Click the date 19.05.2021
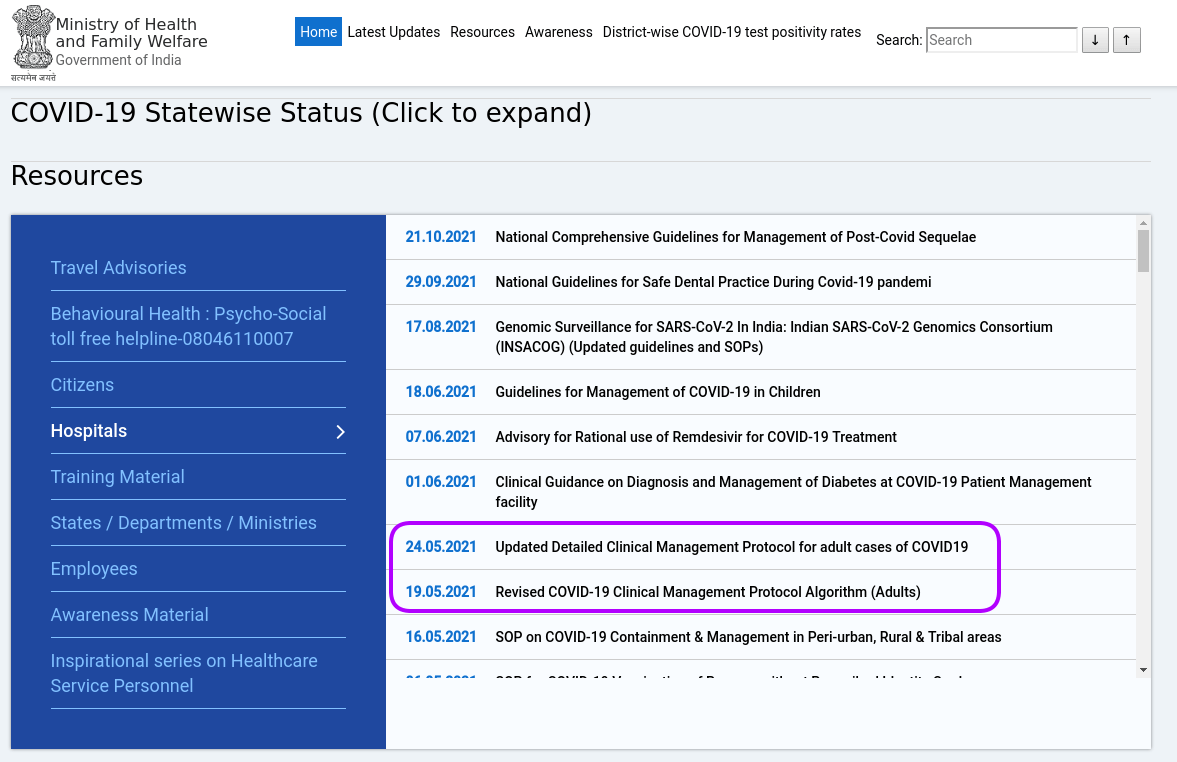 tap(441, 592)
